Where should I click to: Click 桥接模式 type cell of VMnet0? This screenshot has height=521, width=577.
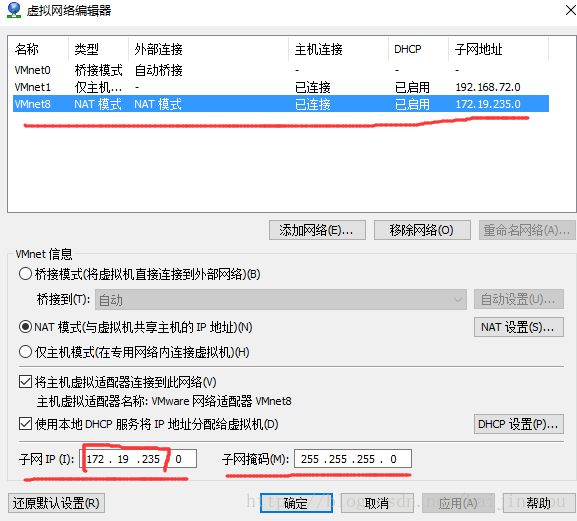tap(98, 70)
